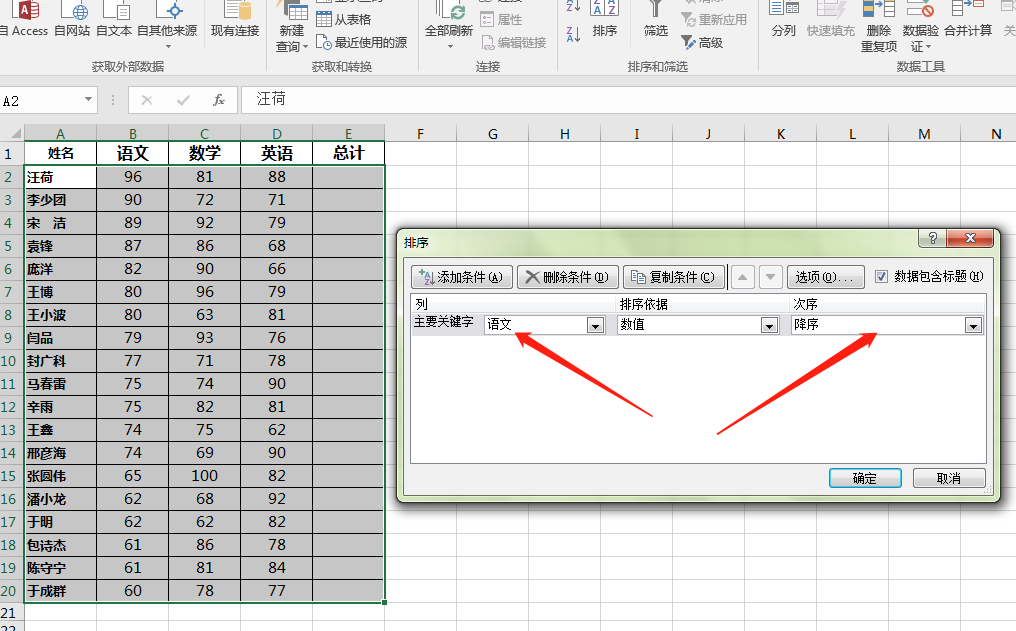Click 重新应用 reapply filter
The width and height of the screenshot is (1016, 631).
714,19
